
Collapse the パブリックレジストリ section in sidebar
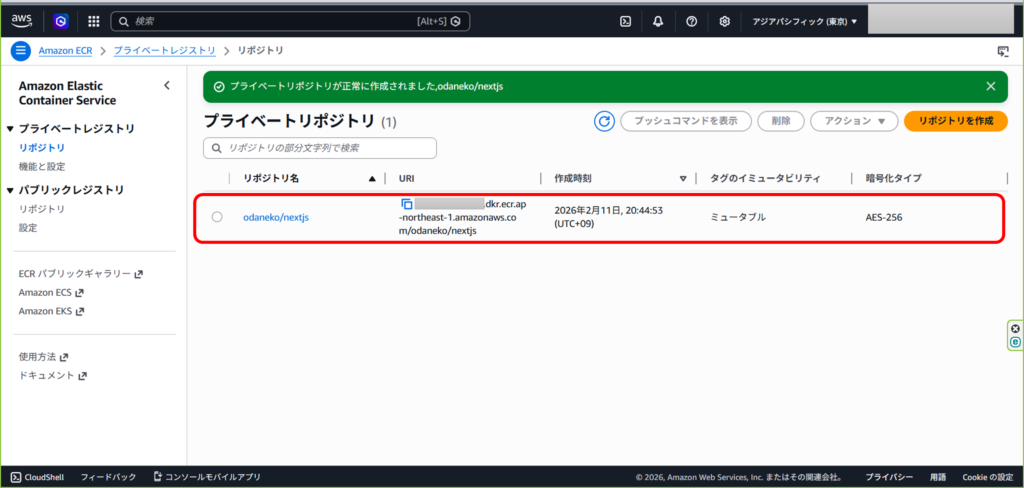11,190
